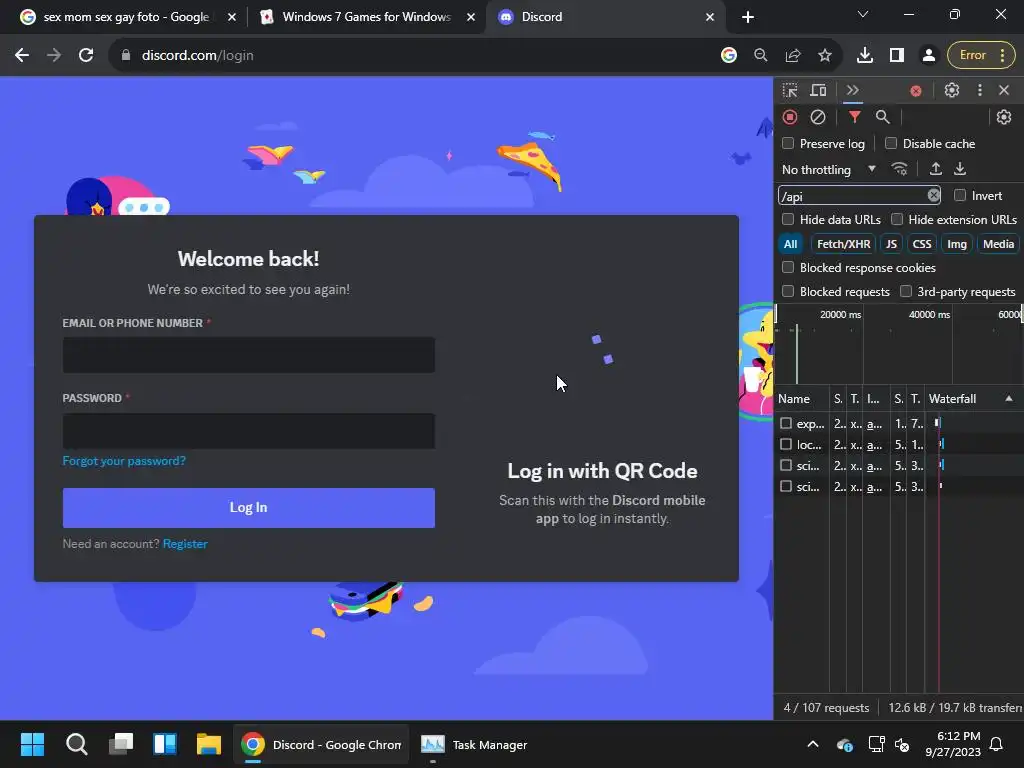Toggle the network filter funnel icon
This screenshot has width=1024, height=768.
coord(854,117)
